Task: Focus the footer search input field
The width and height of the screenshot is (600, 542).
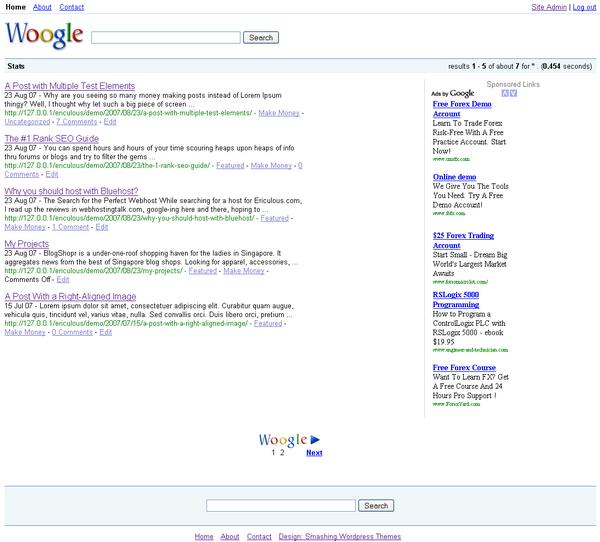Action: point(281,506)
